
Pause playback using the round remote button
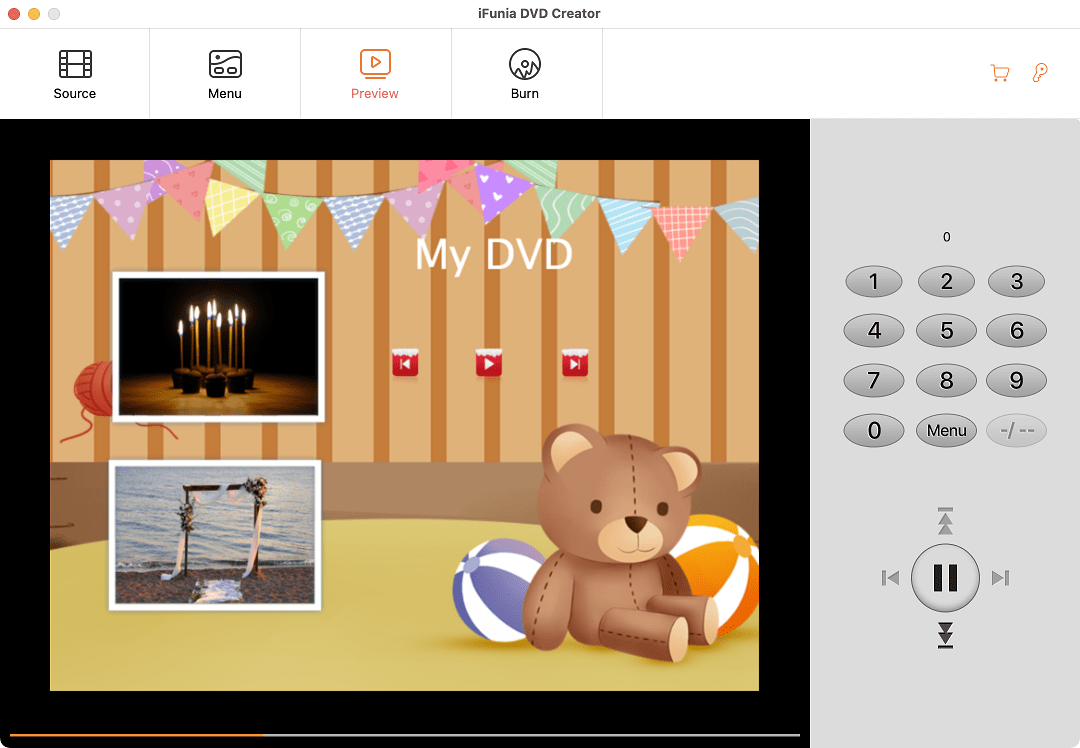tap(945, 577)
